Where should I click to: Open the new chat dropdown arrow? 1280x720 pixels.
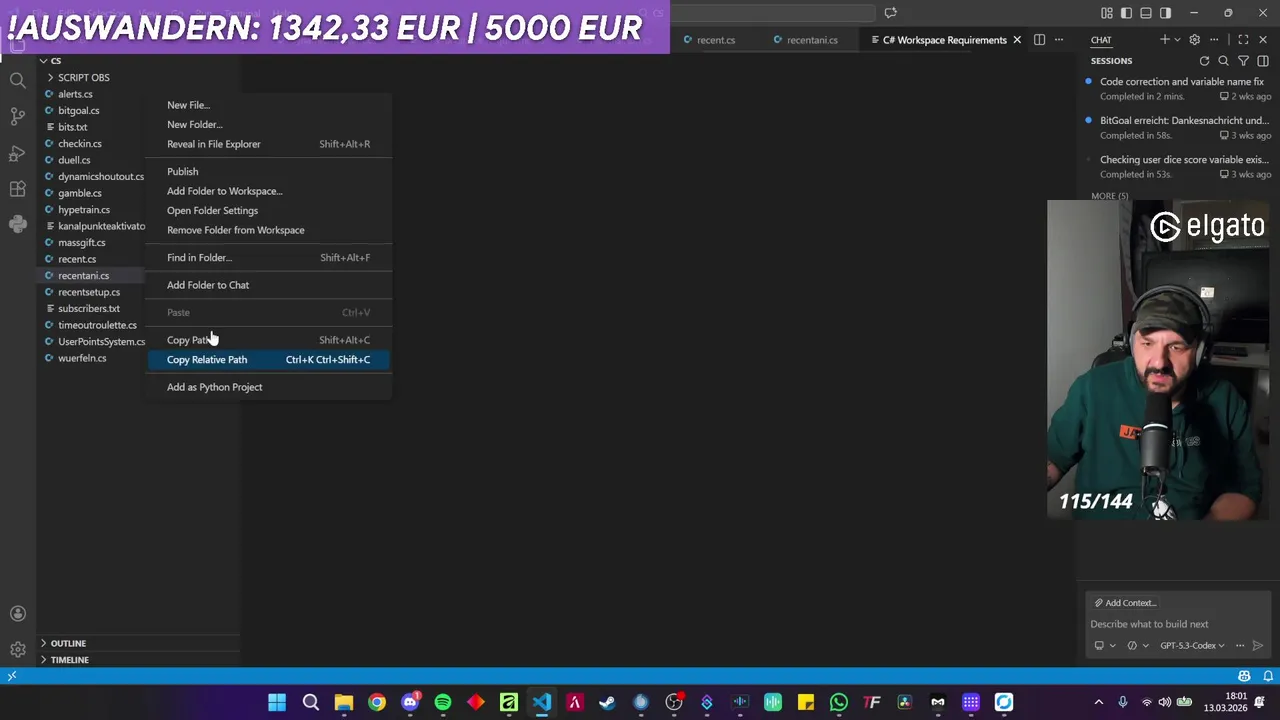[x=1177, y=40]
